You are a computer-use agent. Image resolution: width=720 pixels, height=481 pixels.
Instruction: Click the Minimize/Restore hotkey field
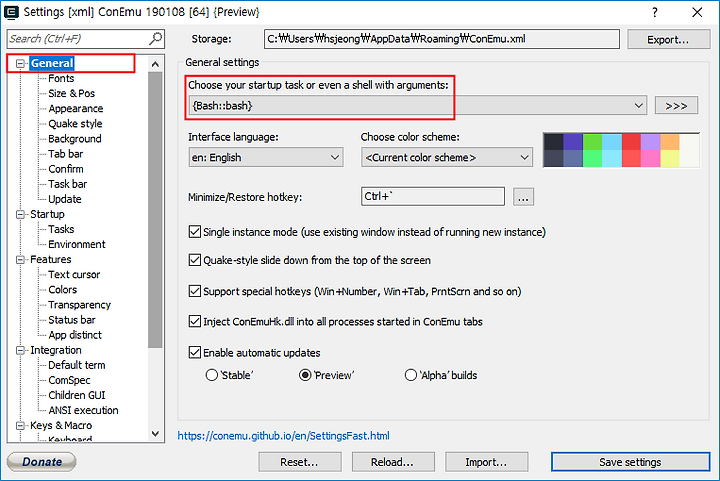tap(433, 196)
